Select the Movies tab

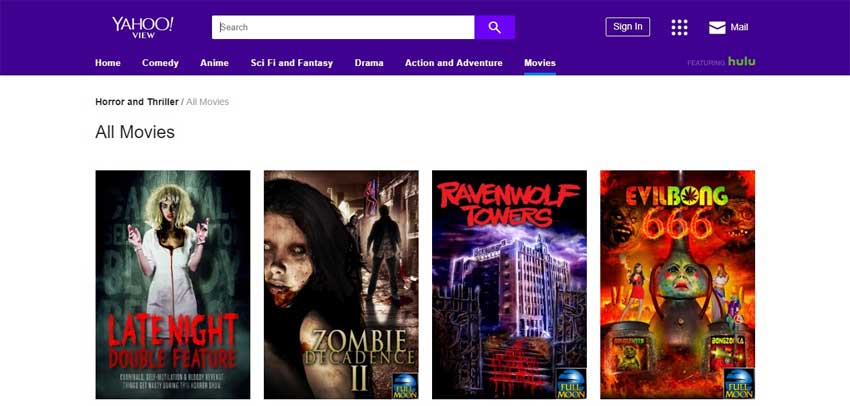click(x=540, y=63)
